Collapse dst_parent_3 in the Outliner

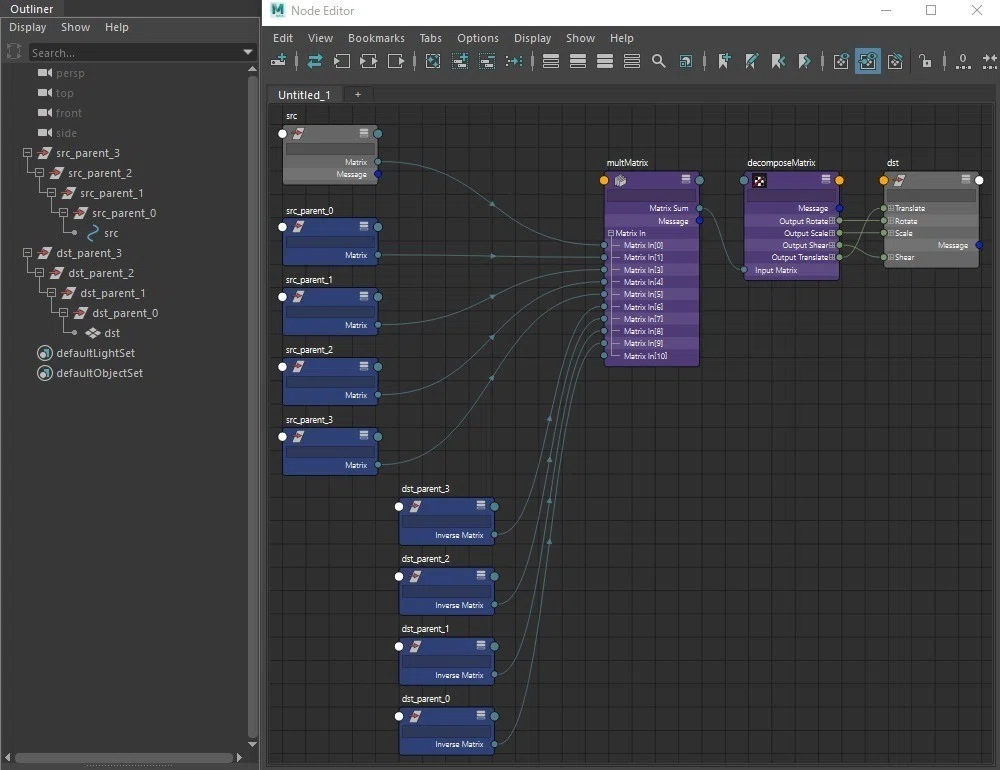tap(27, 253)
